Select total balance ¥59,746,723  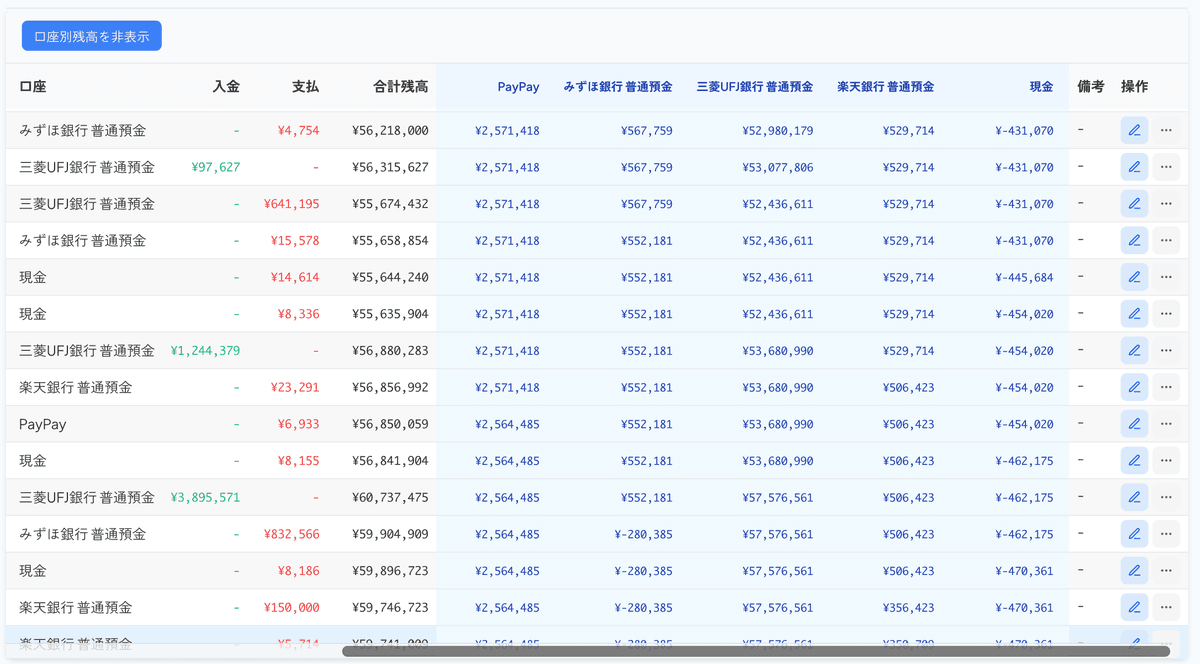pyautogui.click(x=391, y=607)
